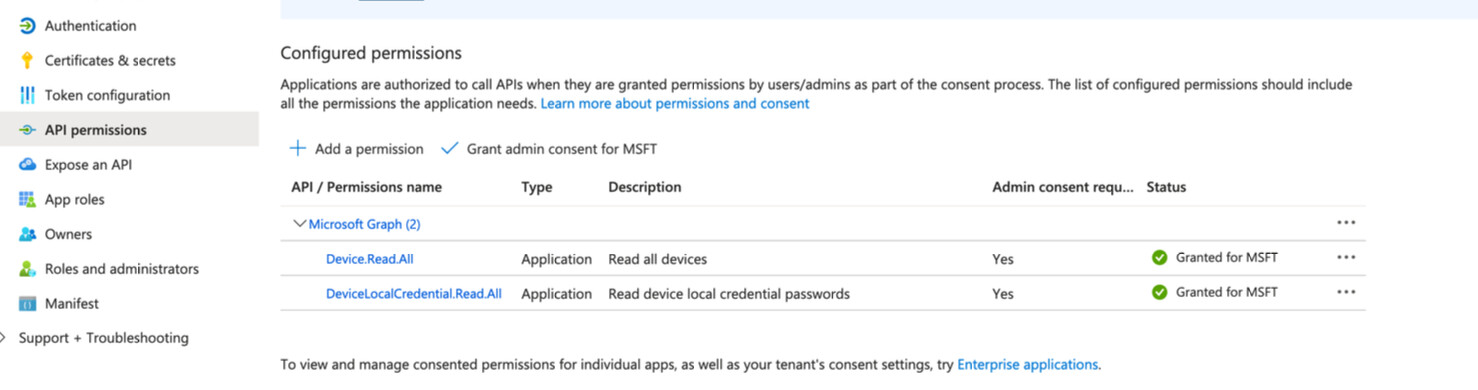
Task: Open Device.Read.All permission link
Action: pos(370,259)
